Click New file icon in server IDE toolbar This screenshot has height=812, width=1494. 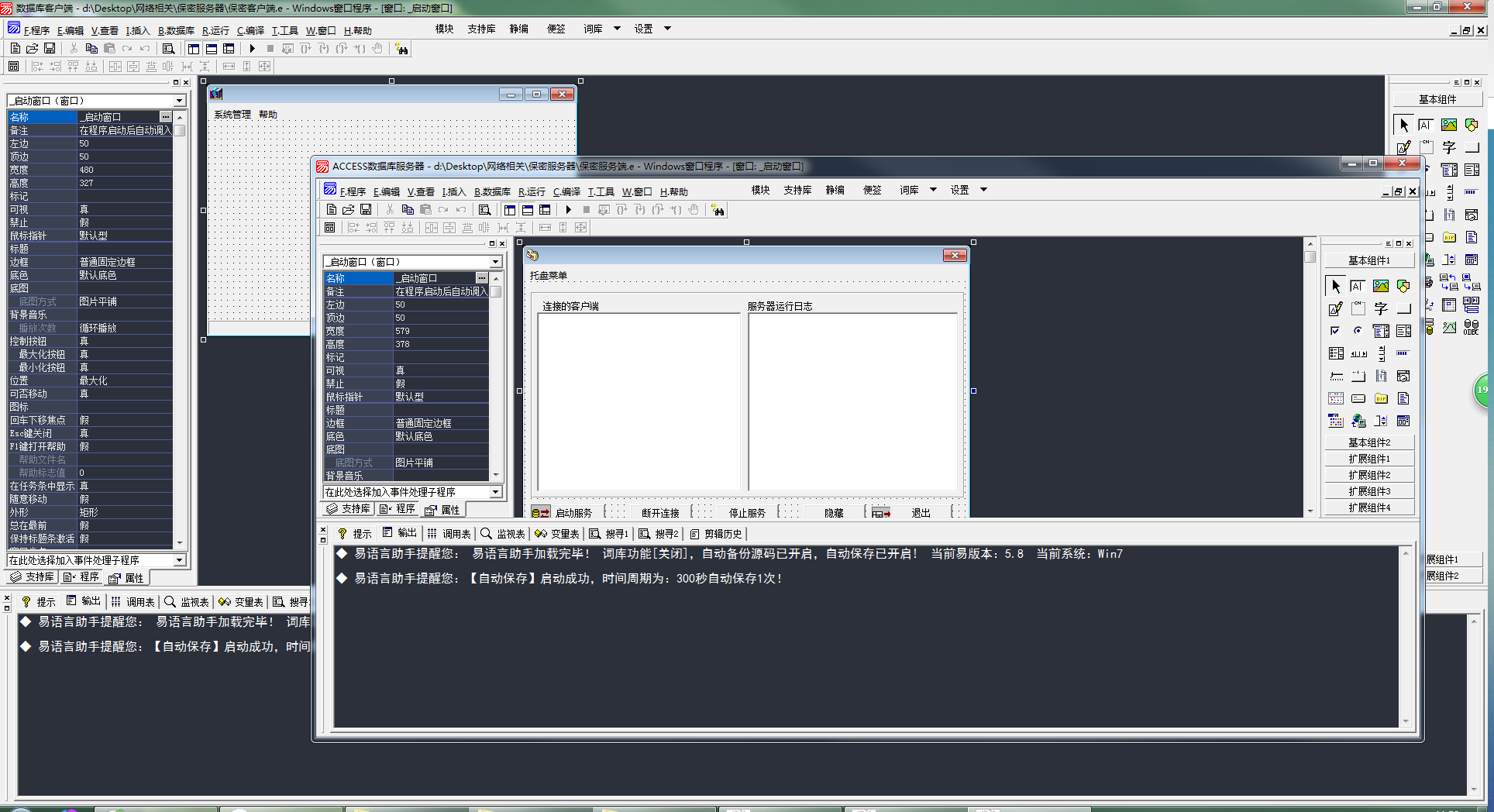coord(332,210)
